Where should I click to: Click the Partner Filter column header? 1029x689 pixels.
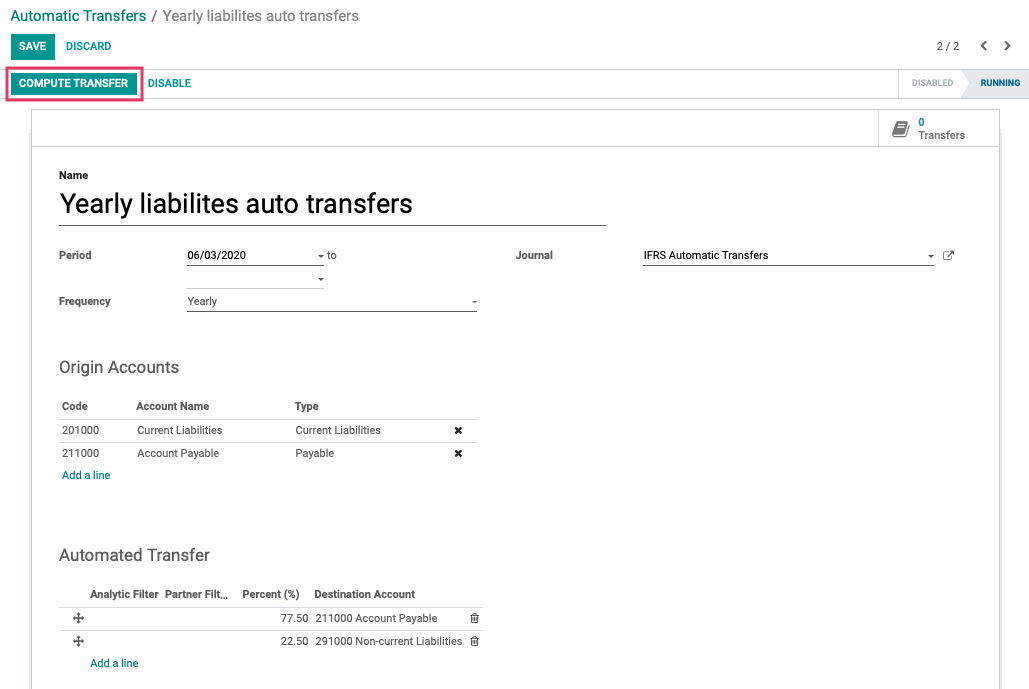tap(196, 595)
